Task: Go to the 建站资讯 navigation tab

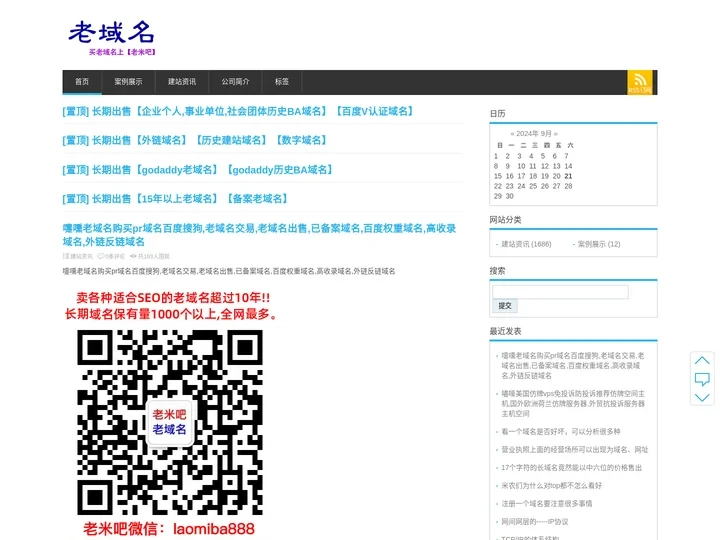Action: pyautogui.click(x=182, y=82)
